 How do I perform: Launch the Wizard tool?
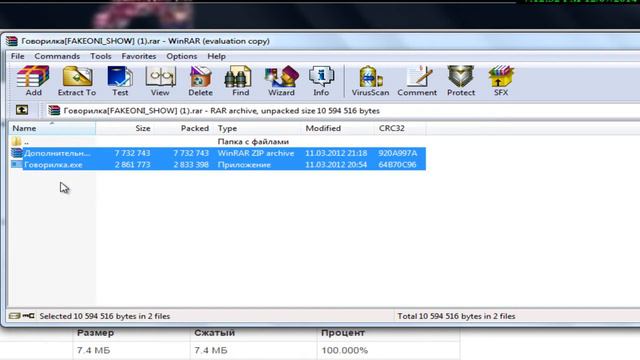click(x=281, y=81)
